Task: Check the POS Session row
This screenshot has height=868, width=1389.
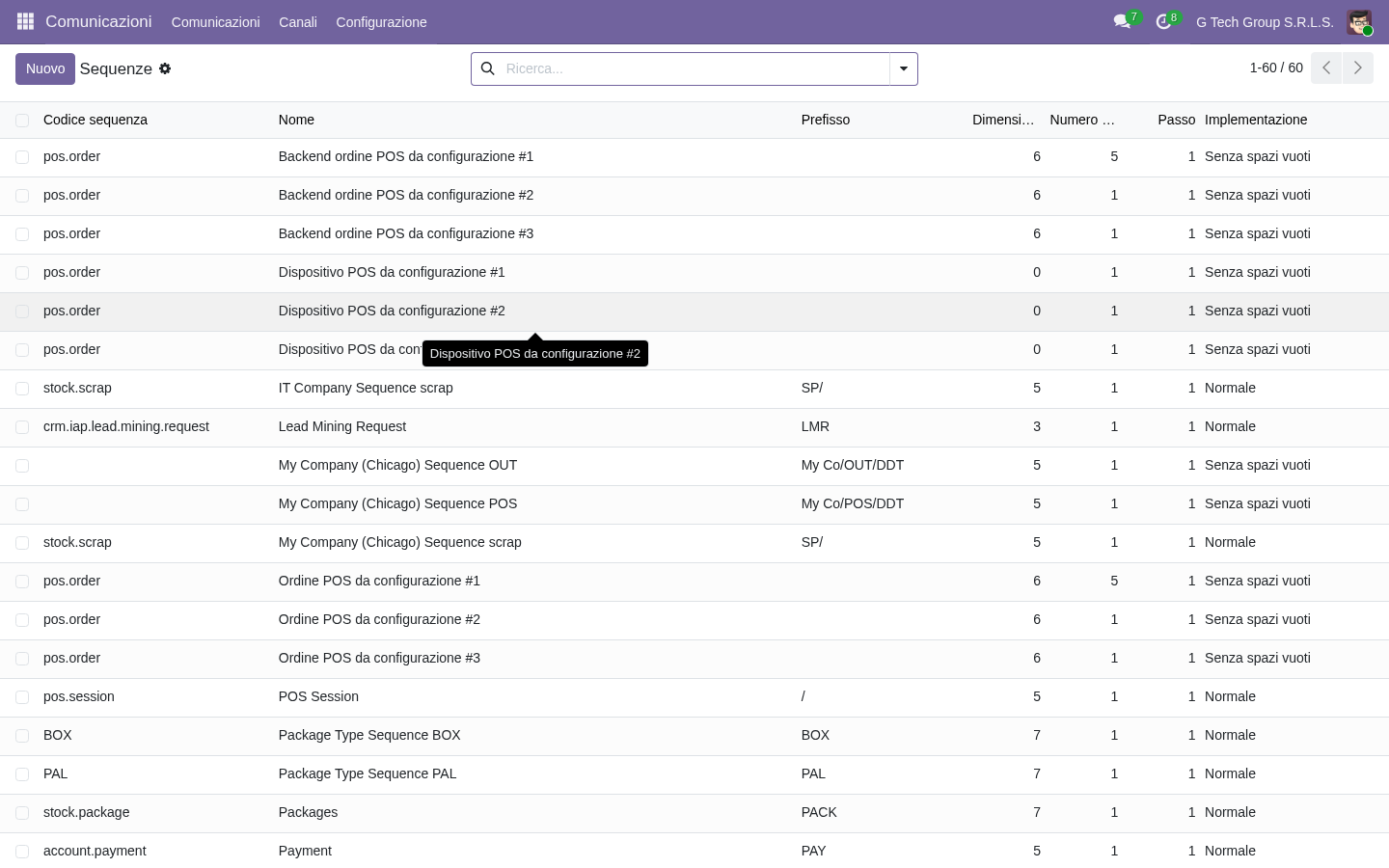Action: coord(22,696)
